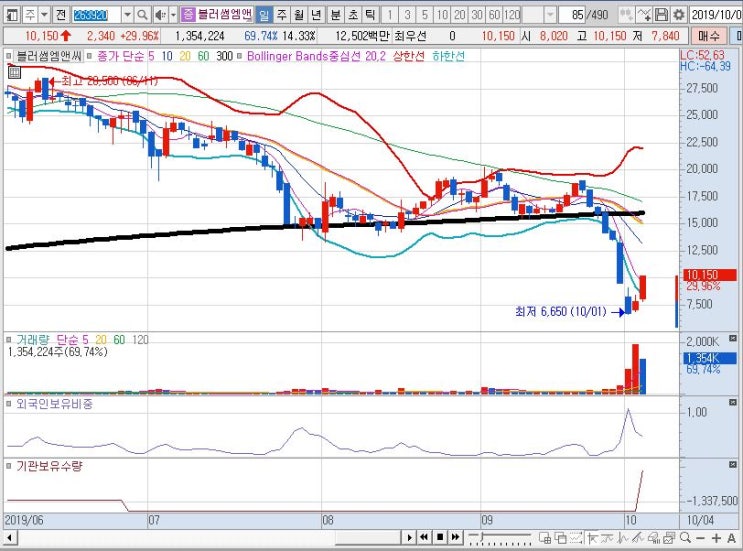This screenshot has height=551, width=743.
Task: Click the purple 증 badge icon
Action: pos(188,15)
